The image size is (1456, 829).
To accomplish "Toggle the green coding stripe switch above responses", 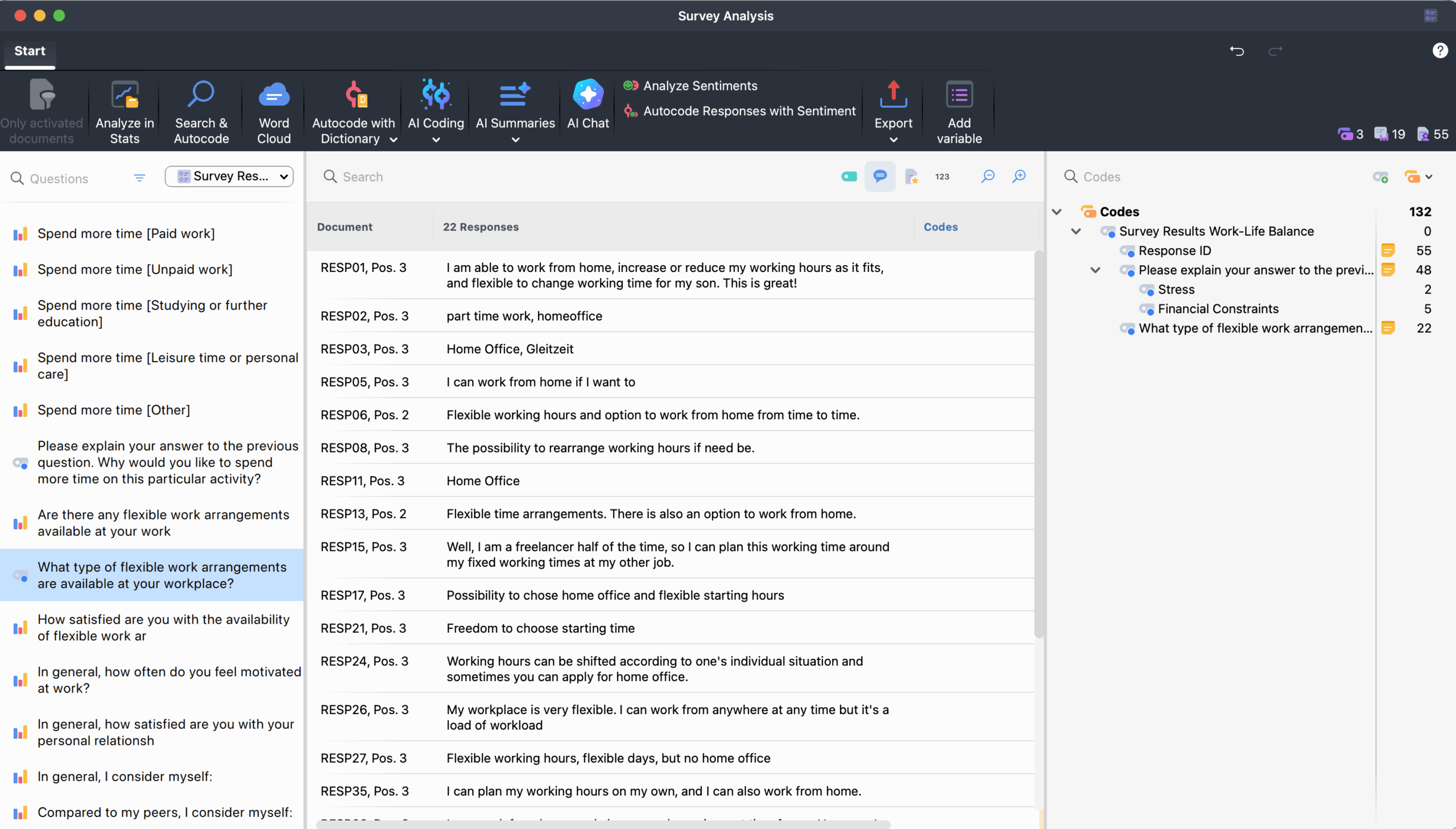I will click(x=849, y=176).
